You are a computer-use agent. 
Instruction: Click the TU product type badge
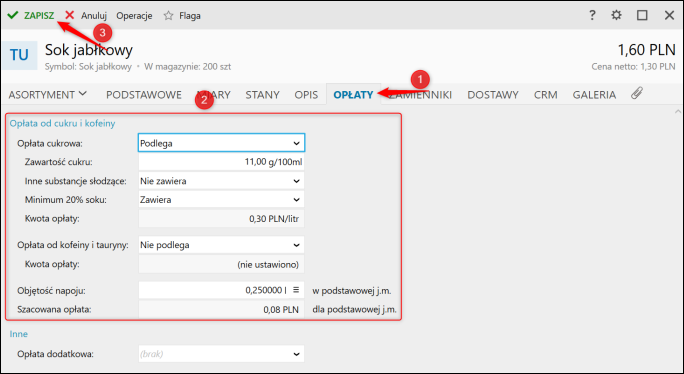[x=19, y=55]
